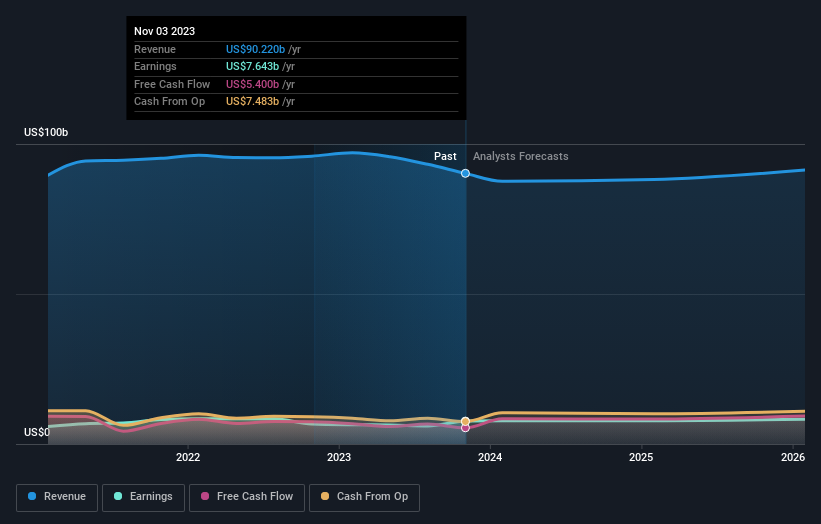Toggle the Free Cash Flow legend button

[x=247, y=497]
